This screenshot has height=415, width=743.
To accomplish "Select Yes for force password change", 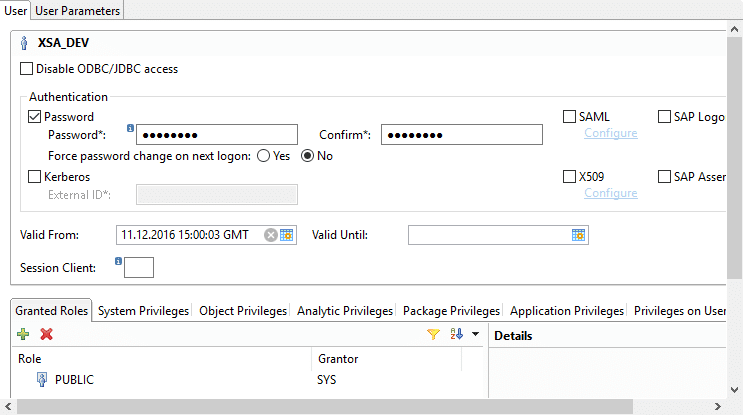I will point(263,156).
